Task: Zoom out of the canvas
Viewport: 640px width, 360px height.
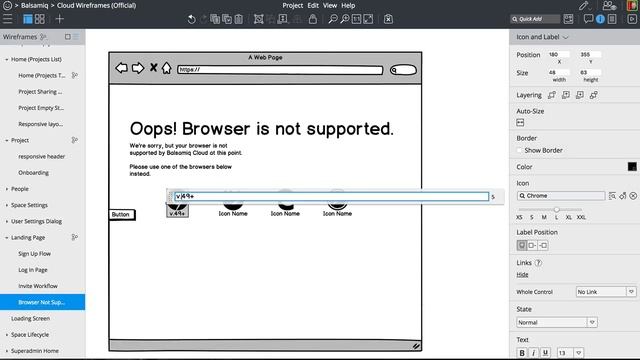Action: 333,19
